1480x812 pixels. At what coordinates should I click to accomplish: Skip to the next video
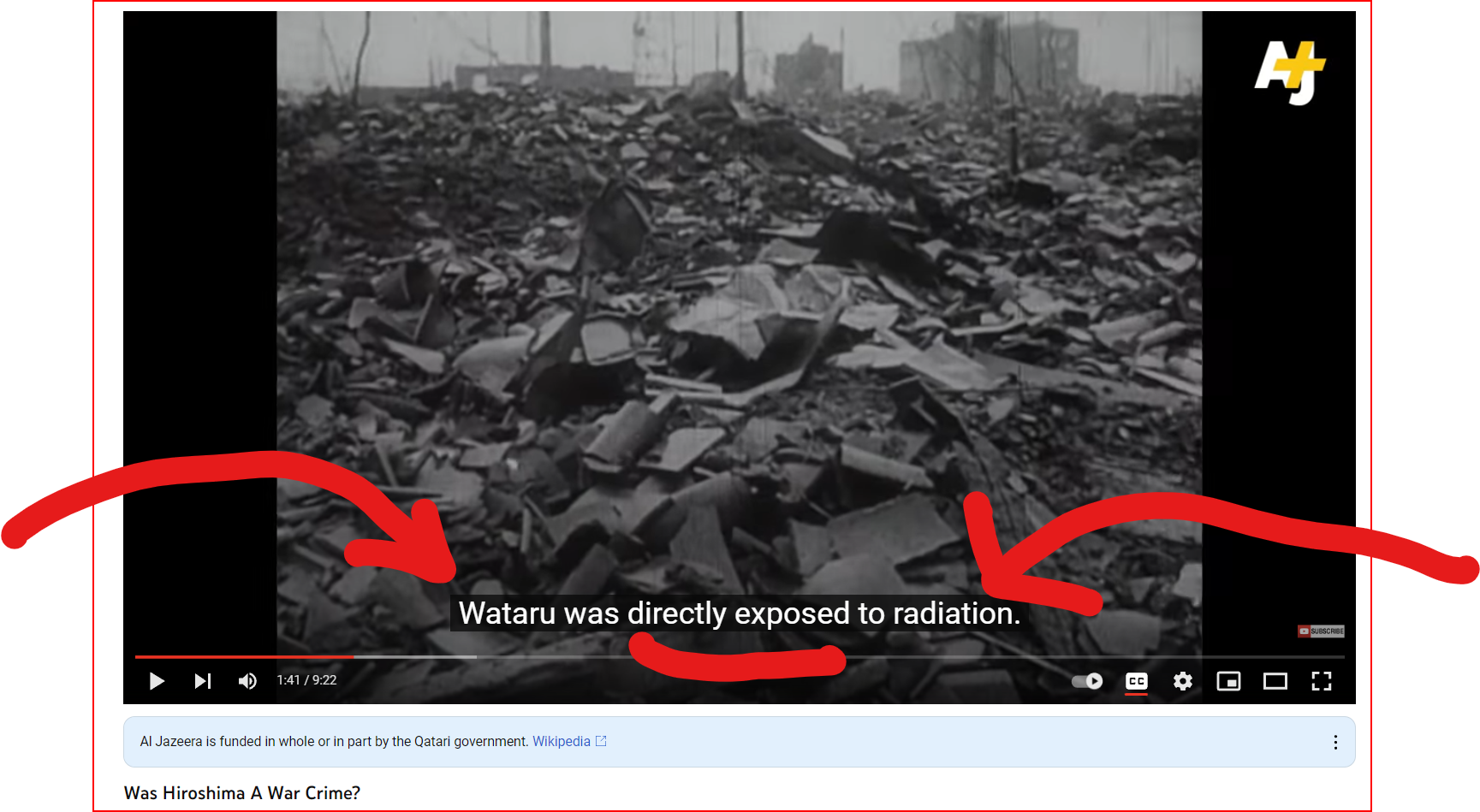(203, 681)
